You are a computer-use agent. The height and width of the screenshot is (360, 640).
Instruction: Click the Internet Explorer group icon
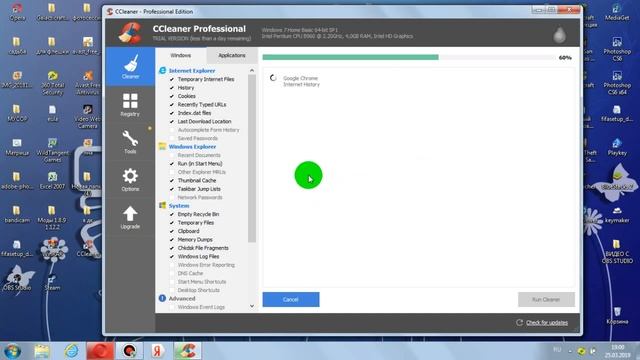pos(162,71)
